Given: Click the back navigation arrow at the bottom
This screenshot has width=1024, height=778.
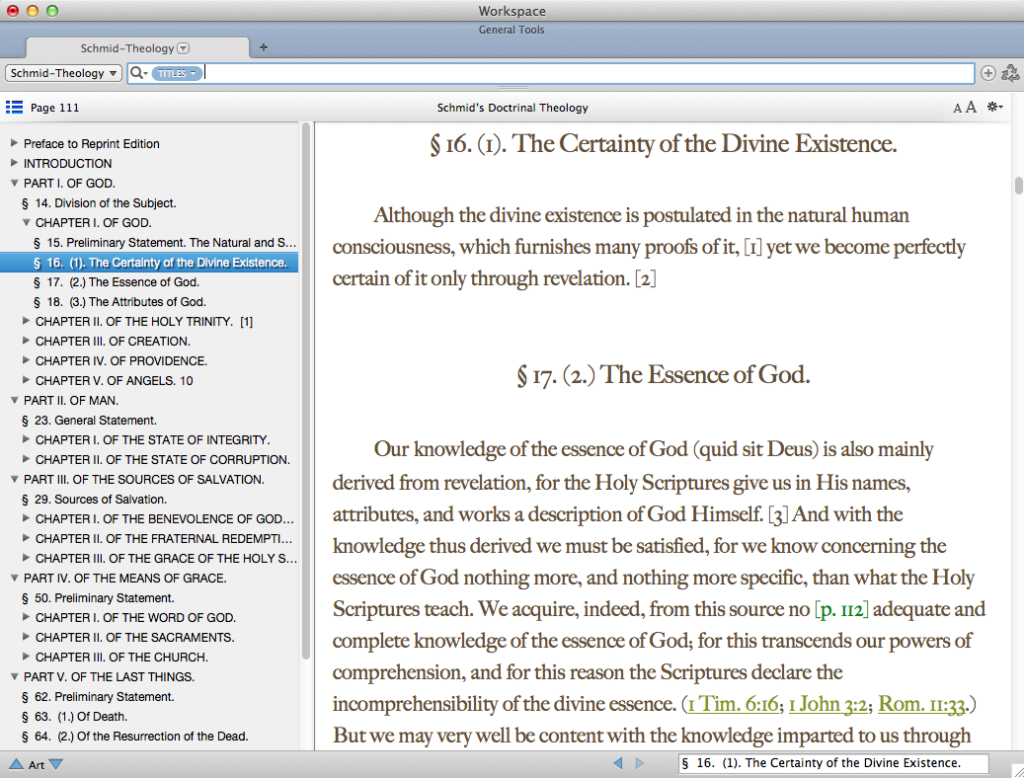Looking at the screenshot, I should point(617,761).
